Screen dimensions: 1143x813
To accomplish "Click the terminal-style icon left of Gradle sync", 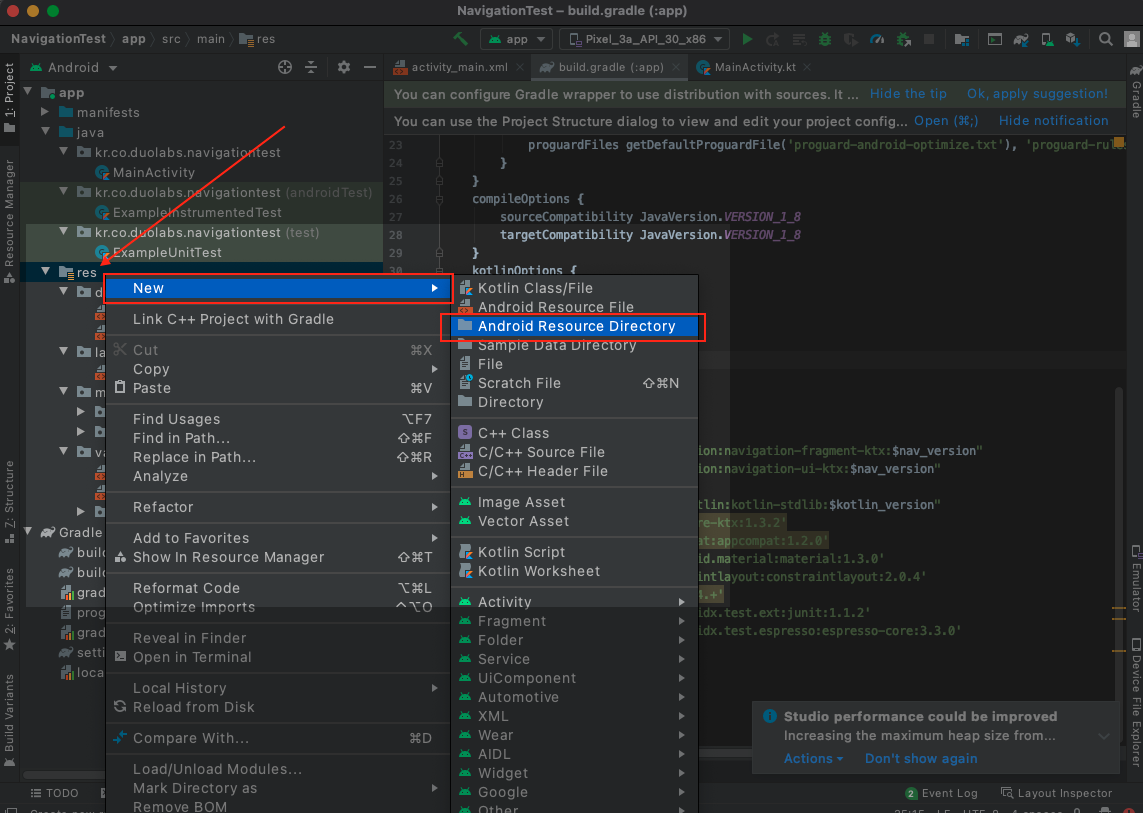I will tap(994, 39).
